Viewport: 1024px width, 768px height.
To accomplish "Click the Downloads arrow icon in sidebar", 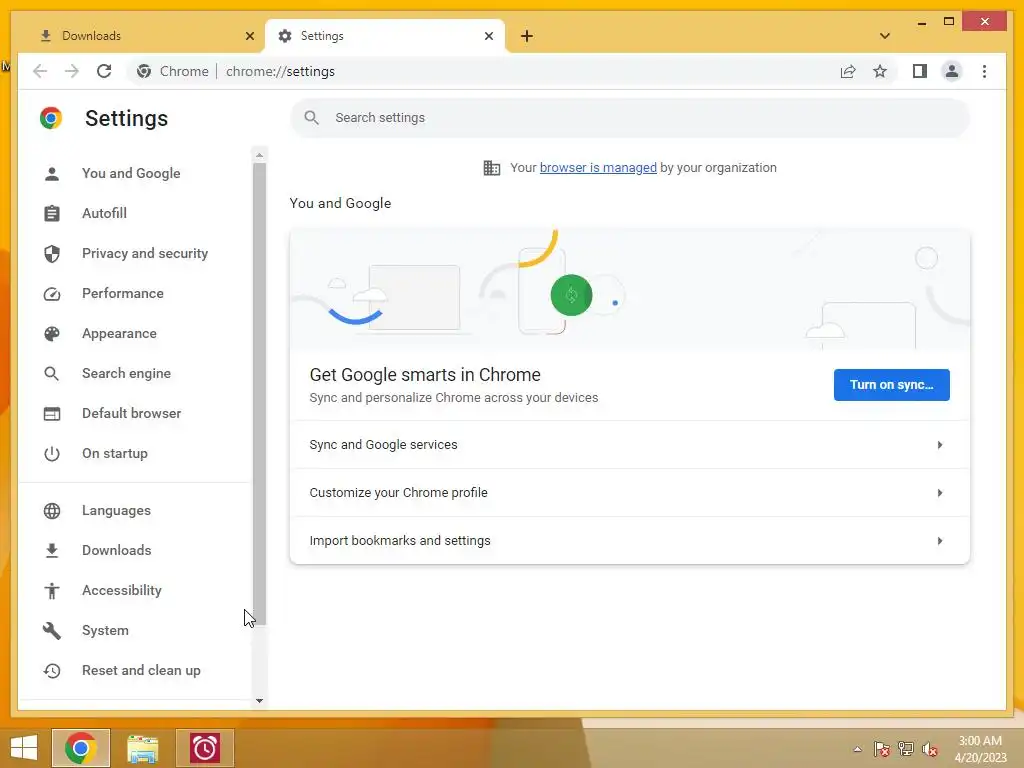I will 52,551.
